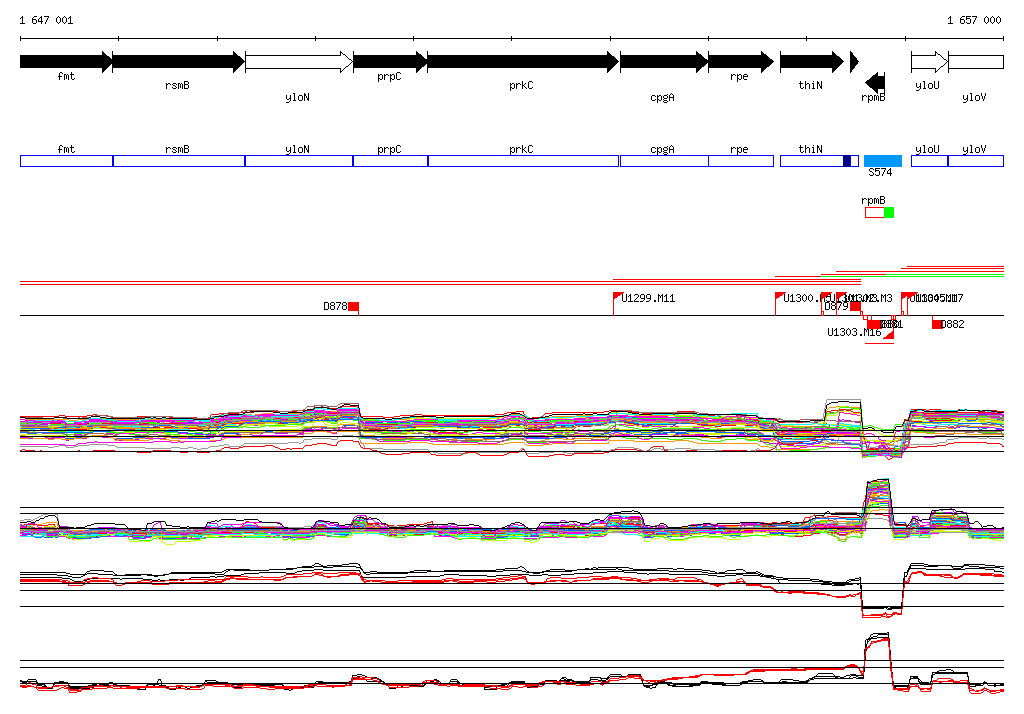
Task: Select the blue rpe annotation box
Action: [741, 161]
